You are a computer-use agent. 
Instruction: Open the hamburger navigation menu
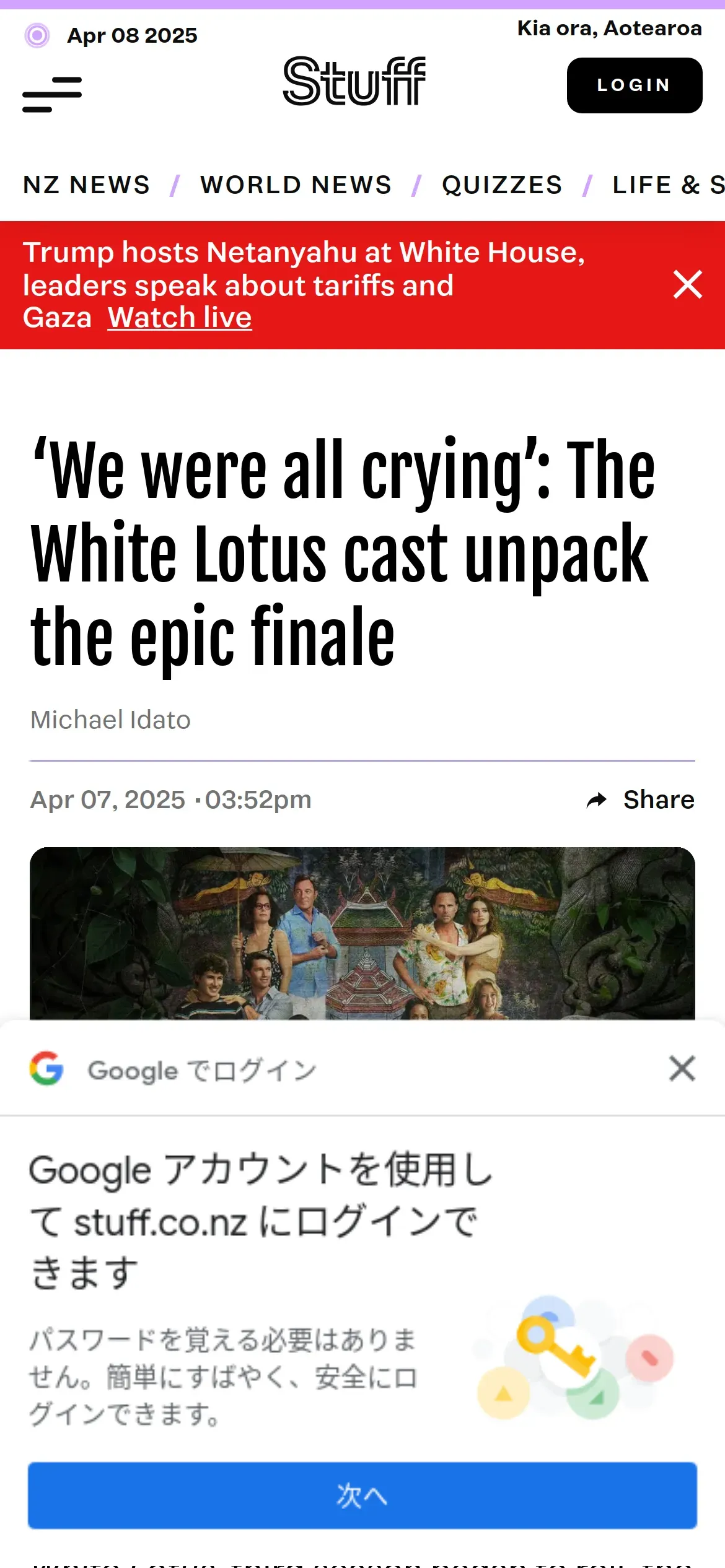pos(52,94)
